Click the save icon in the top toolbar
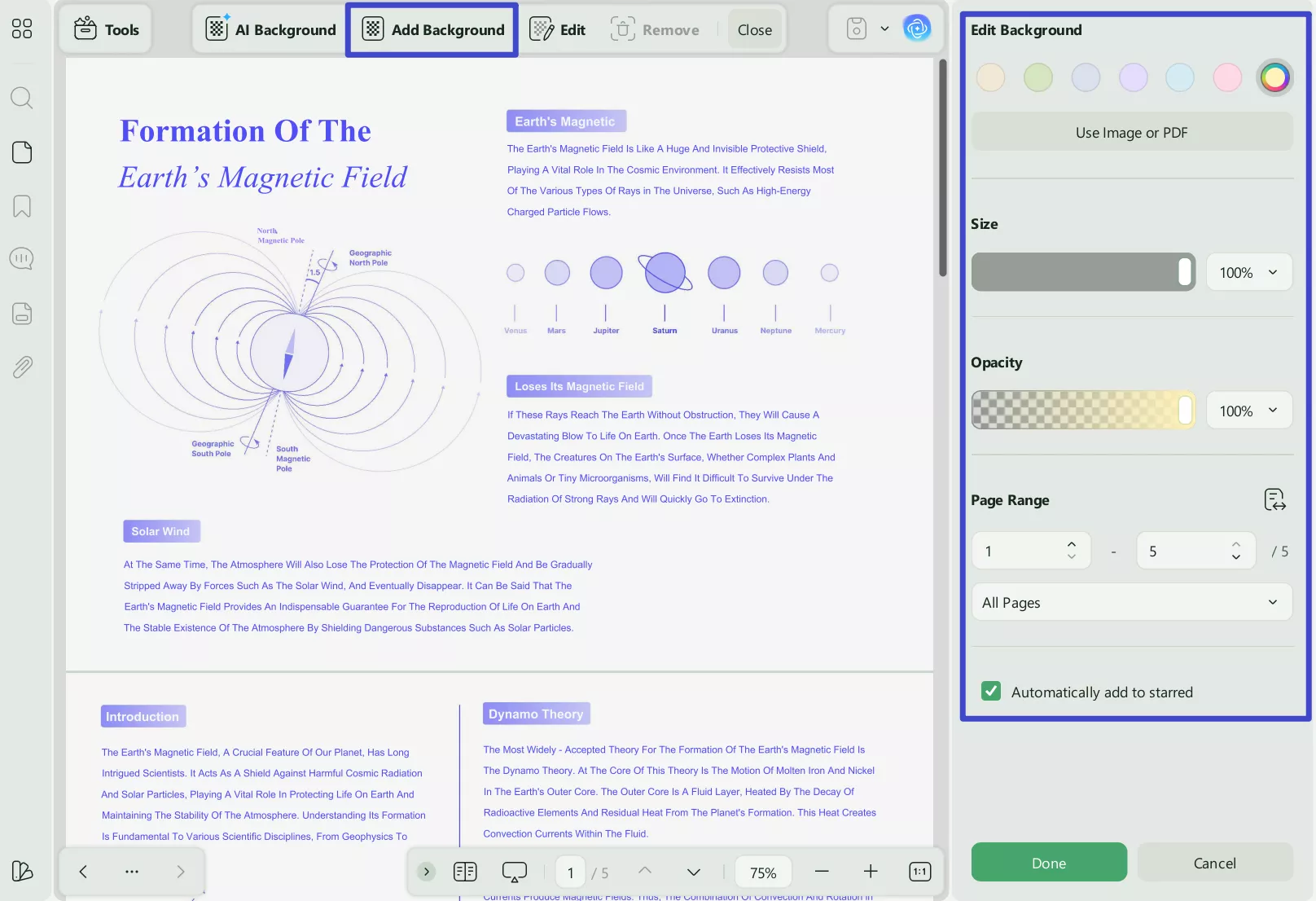The width and height of the screenshot is (1316, 901). 856,29
